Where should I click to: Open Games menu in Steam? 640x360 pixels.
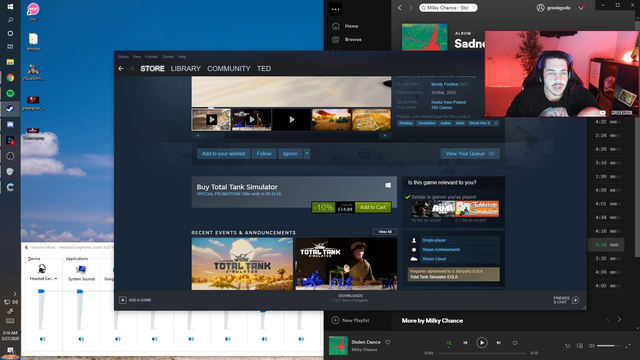[x=168, y=57]
